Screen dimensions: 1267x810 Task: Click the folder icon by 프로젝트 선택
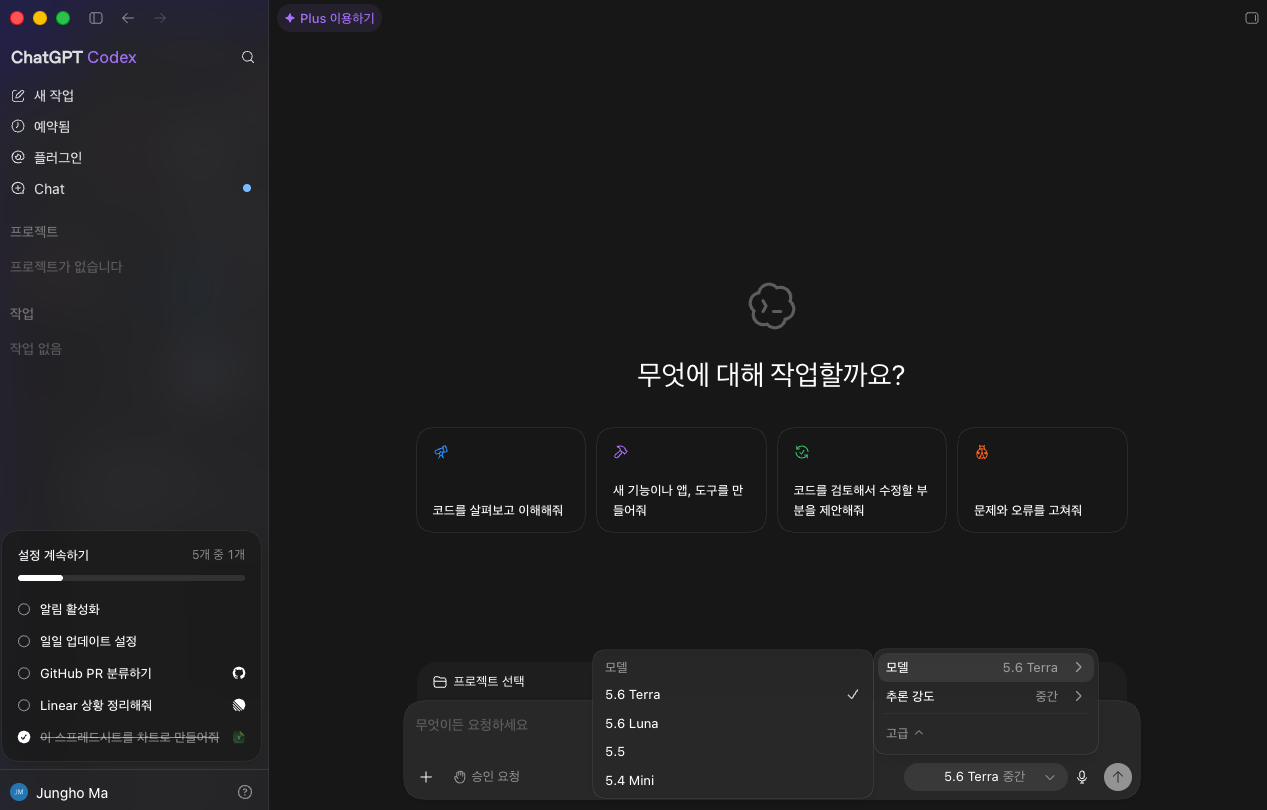point(439,682)
